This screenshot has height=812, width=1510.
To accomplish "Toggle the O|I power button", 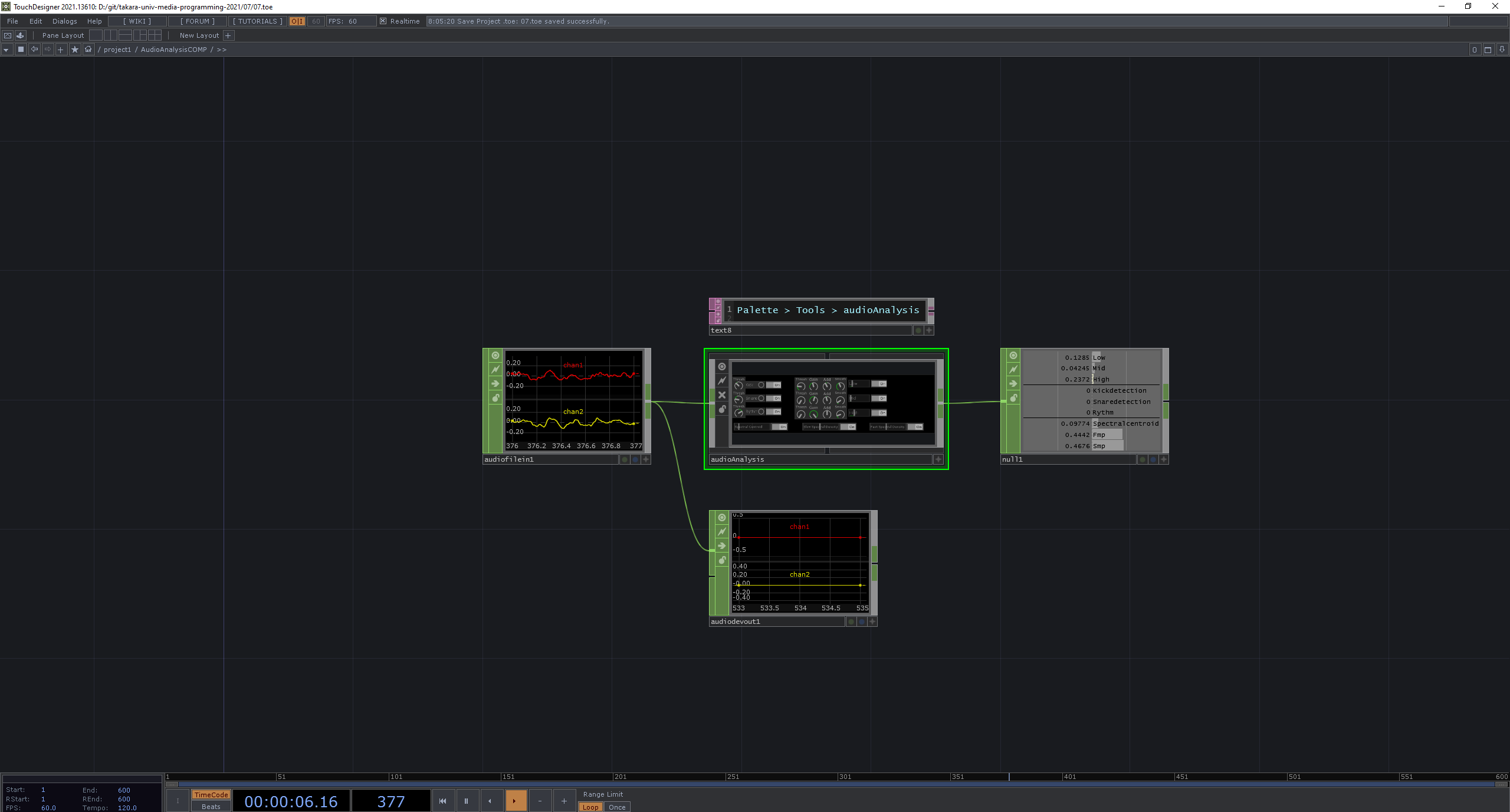I will pyautogui.click(x=297, y=21).
